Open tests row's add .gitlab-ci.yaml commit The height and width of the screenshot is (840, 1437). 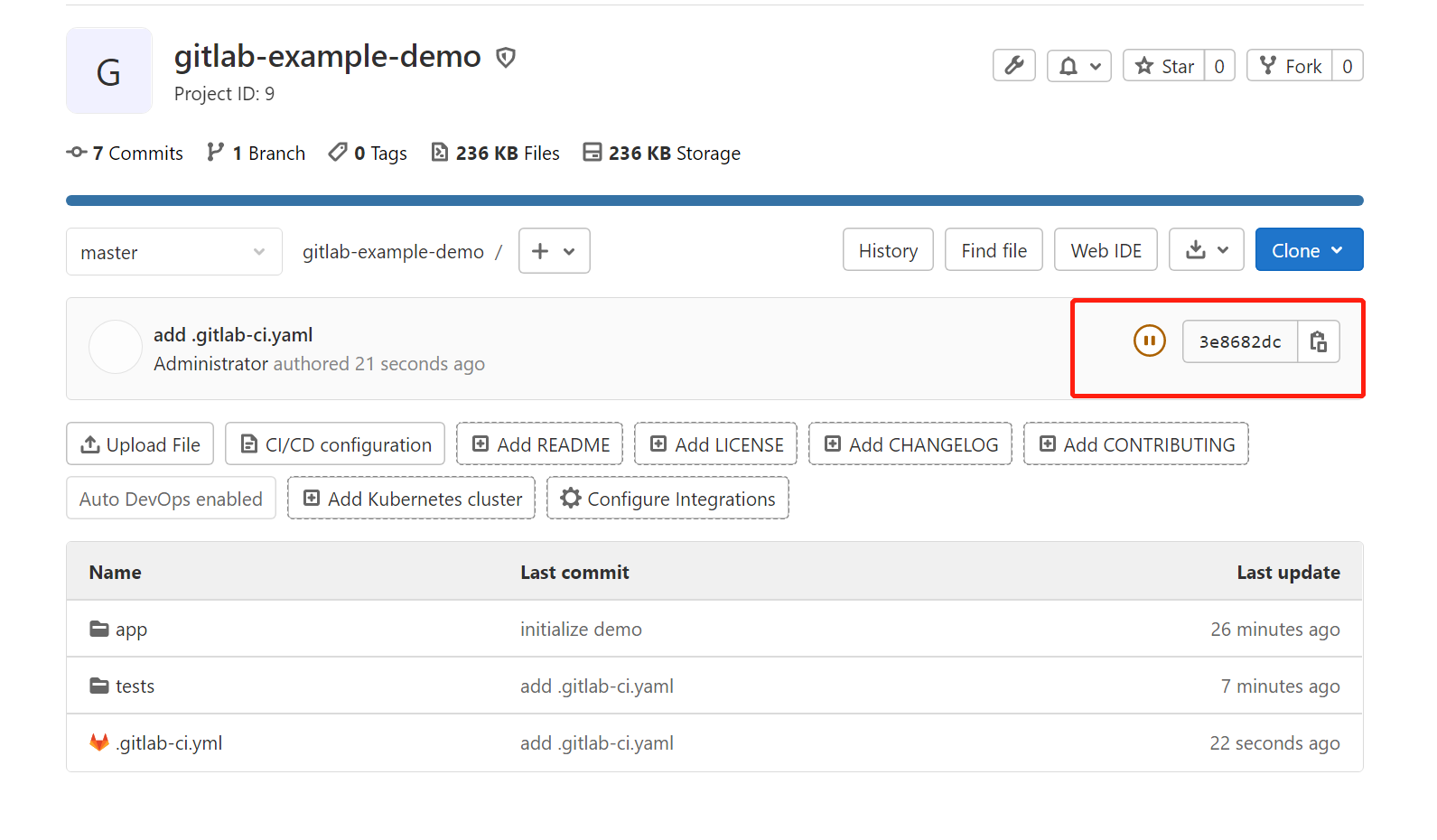tap(597, 686)
